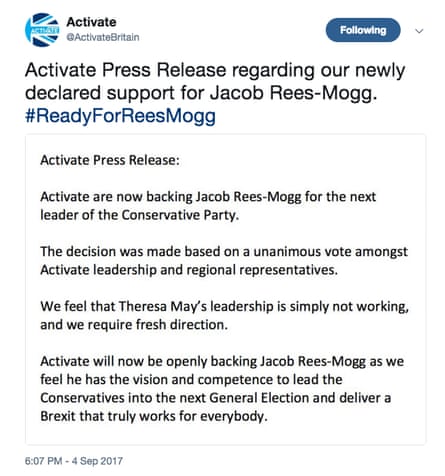Click the line 'leader of the Conservative Party.'

(x=140, y=215)
